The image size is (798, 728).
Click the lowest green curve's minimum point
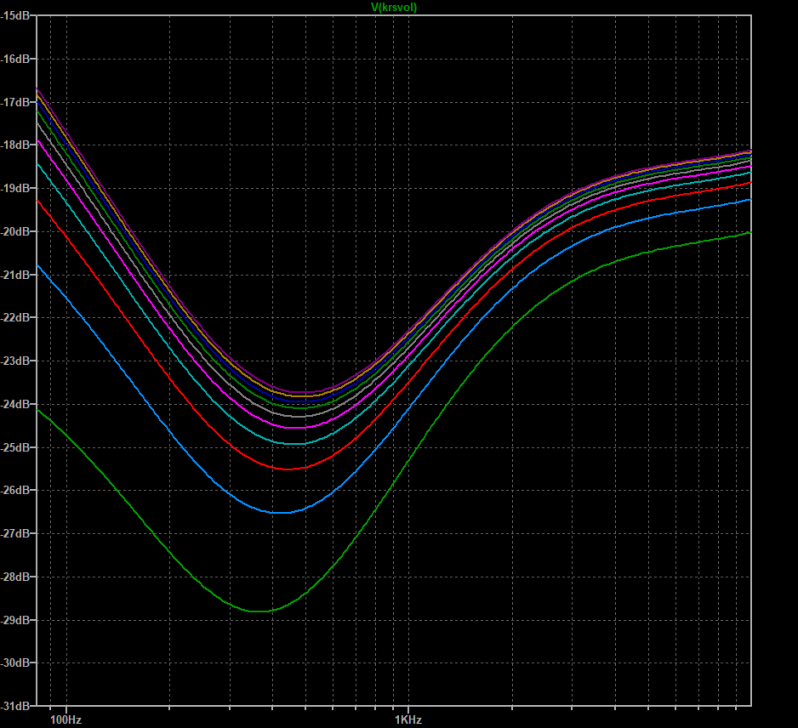coord(258,610)
